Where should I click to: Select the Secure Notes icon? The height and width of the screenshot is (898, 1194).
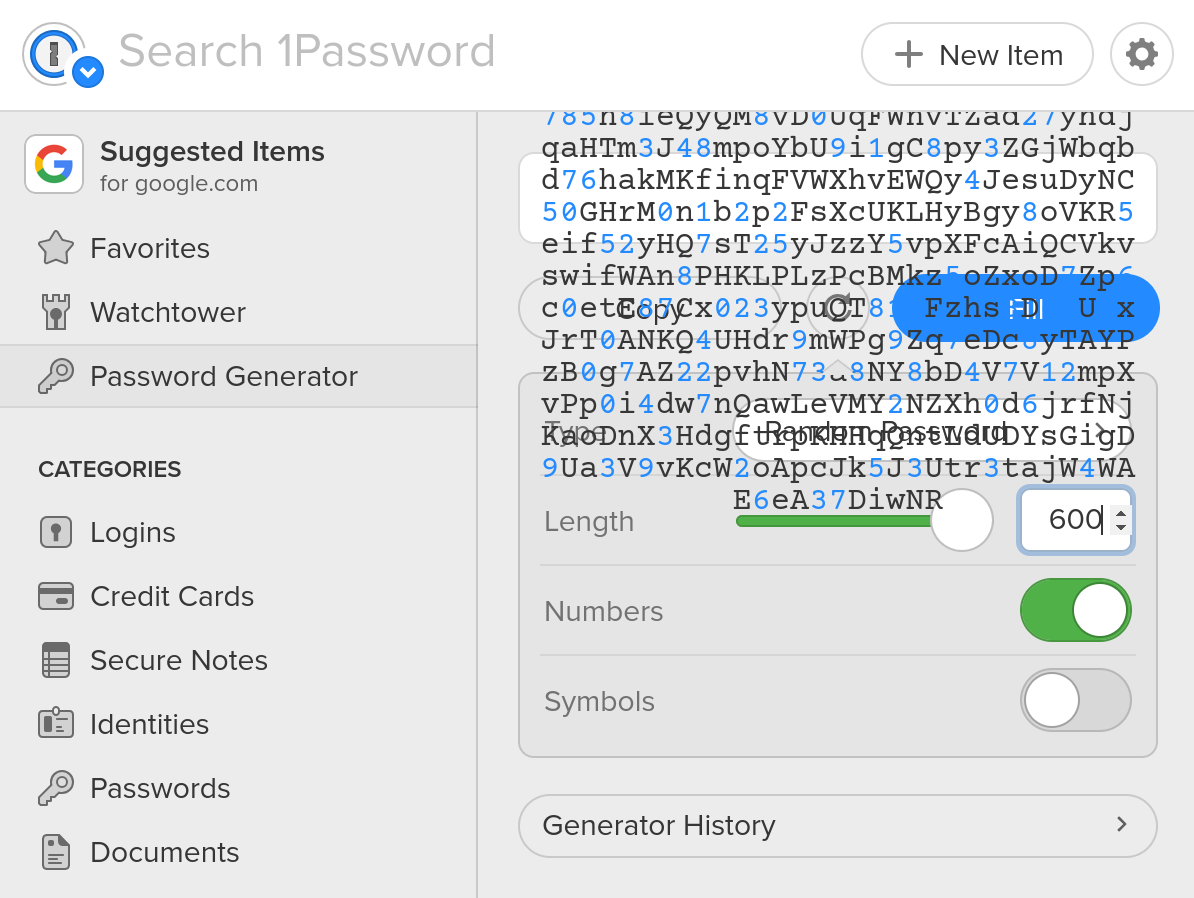(x=56, y=660)
